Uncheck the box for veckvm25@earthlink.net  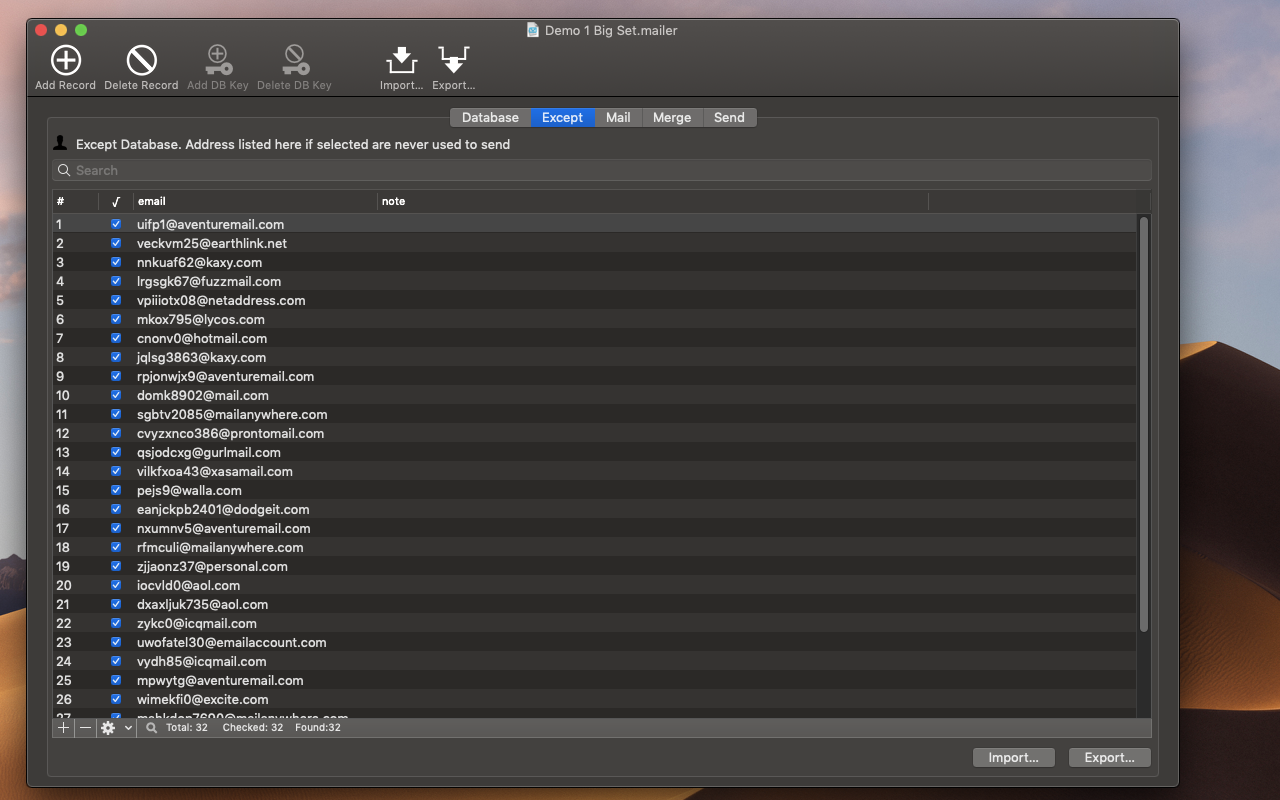pyautogui.click(x=116, y=243)
